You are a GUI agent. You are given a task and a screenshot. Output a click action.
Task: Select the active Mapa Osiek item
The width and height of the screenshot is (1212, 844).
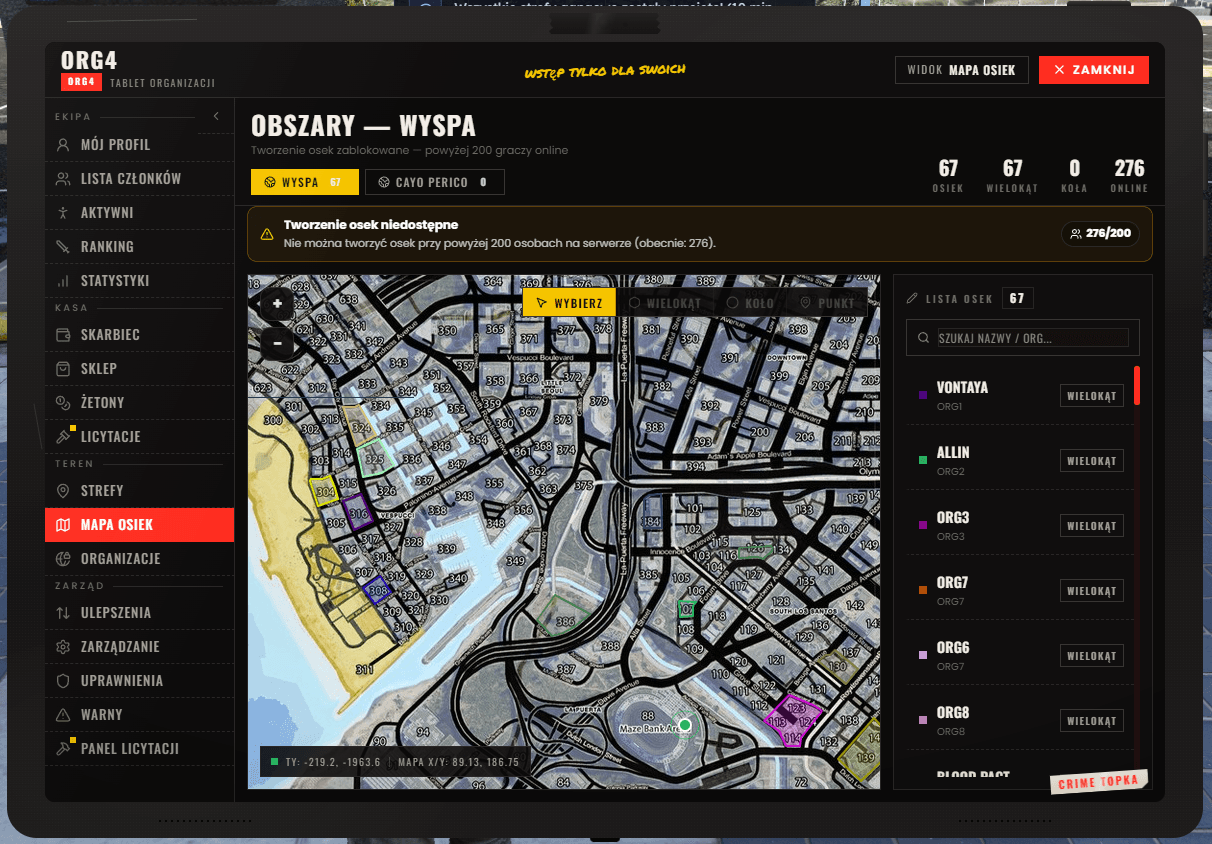139,525
